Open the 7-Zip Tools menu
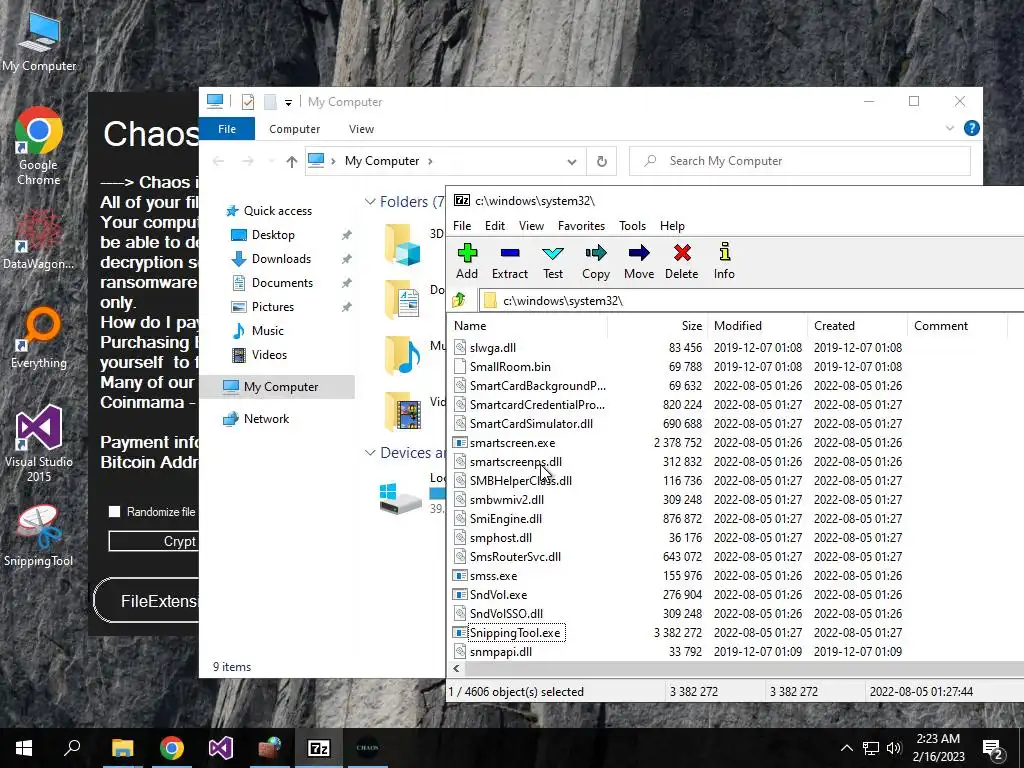 point(632,225)
